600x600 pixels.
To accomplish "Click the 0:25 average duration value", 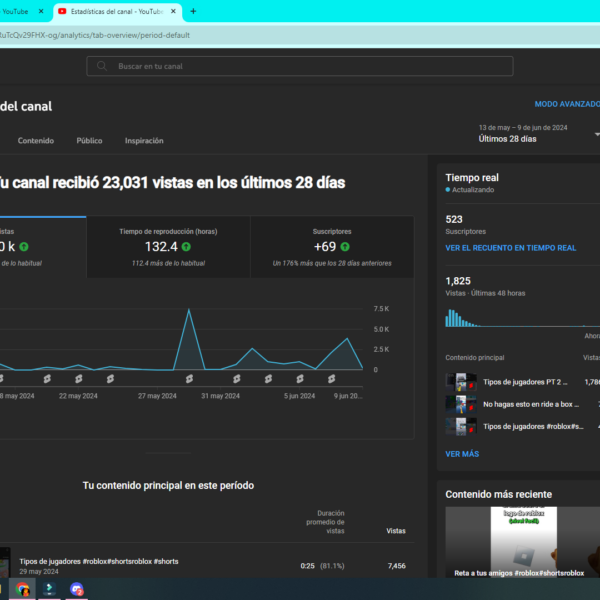I will click(x=307, y=566).
